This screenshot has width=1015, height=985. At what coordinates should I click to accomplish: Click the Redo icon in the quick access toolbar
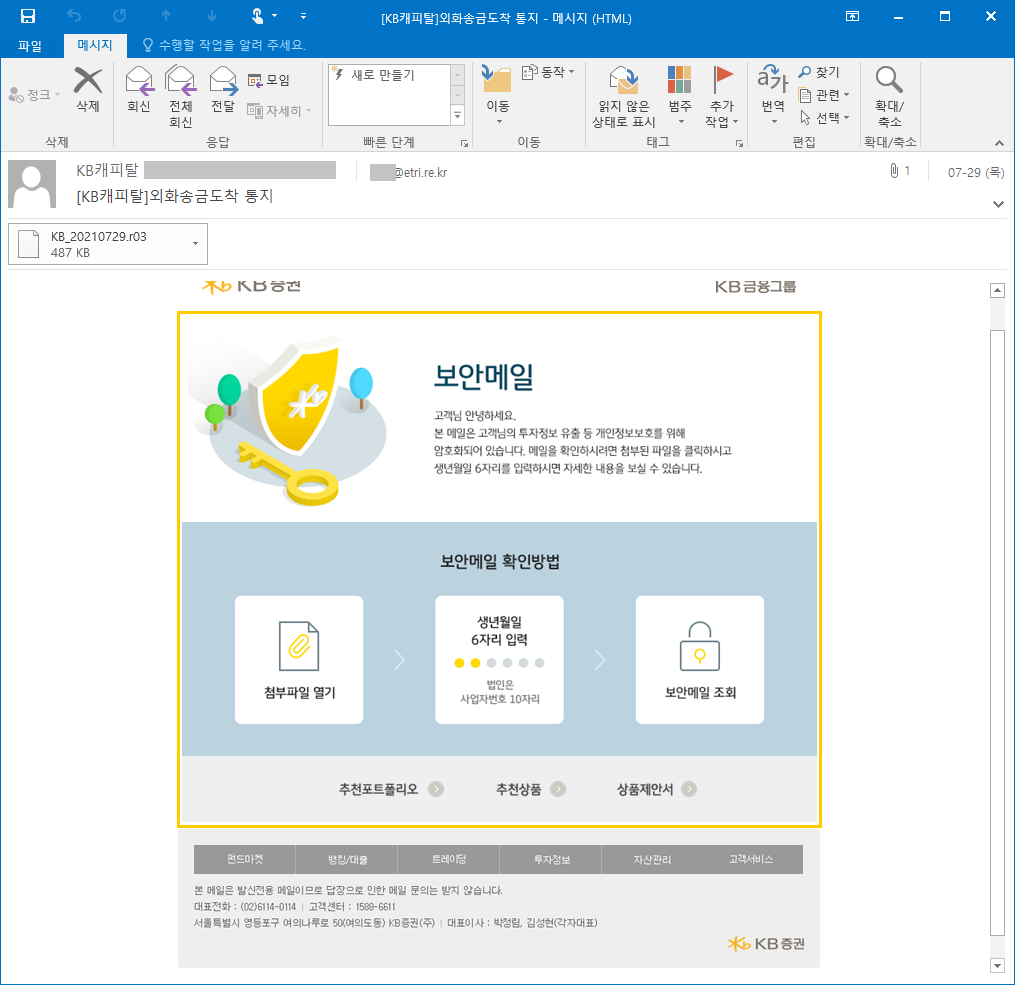pos(119,16)
